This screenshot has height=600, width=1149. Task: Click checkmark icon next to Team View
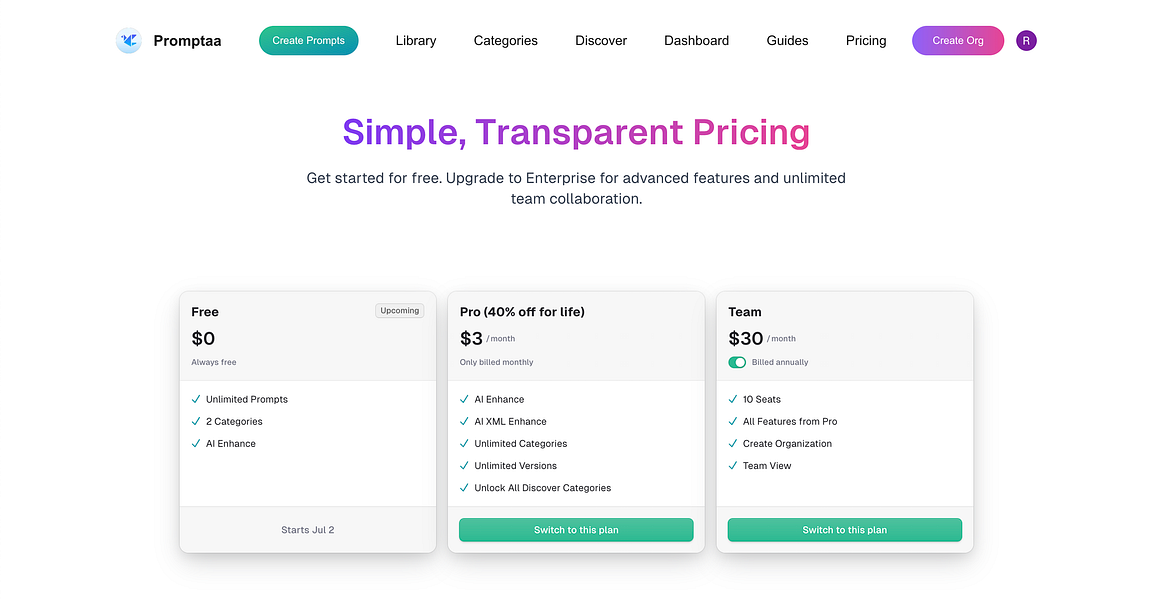pyautogui.click(x=733, y=465)
